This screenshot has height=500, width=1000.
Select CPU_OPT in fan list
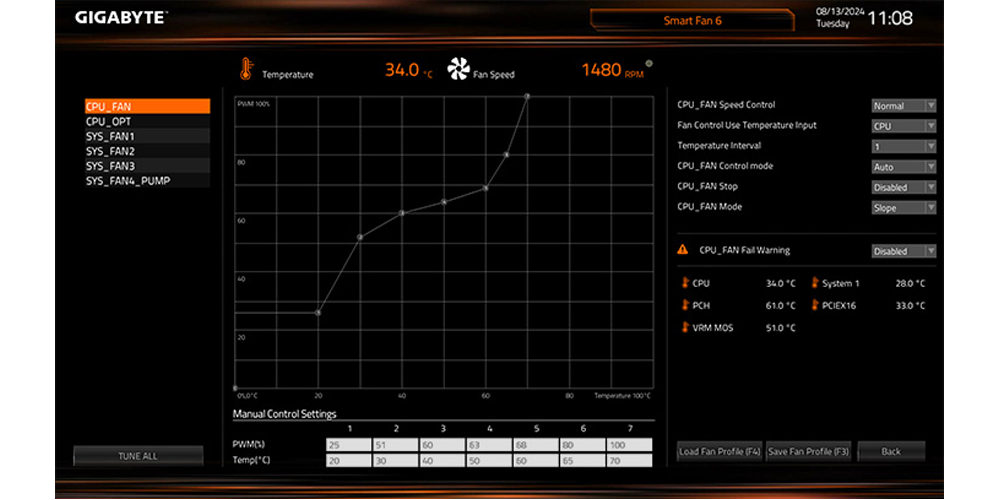pos(147,121)
